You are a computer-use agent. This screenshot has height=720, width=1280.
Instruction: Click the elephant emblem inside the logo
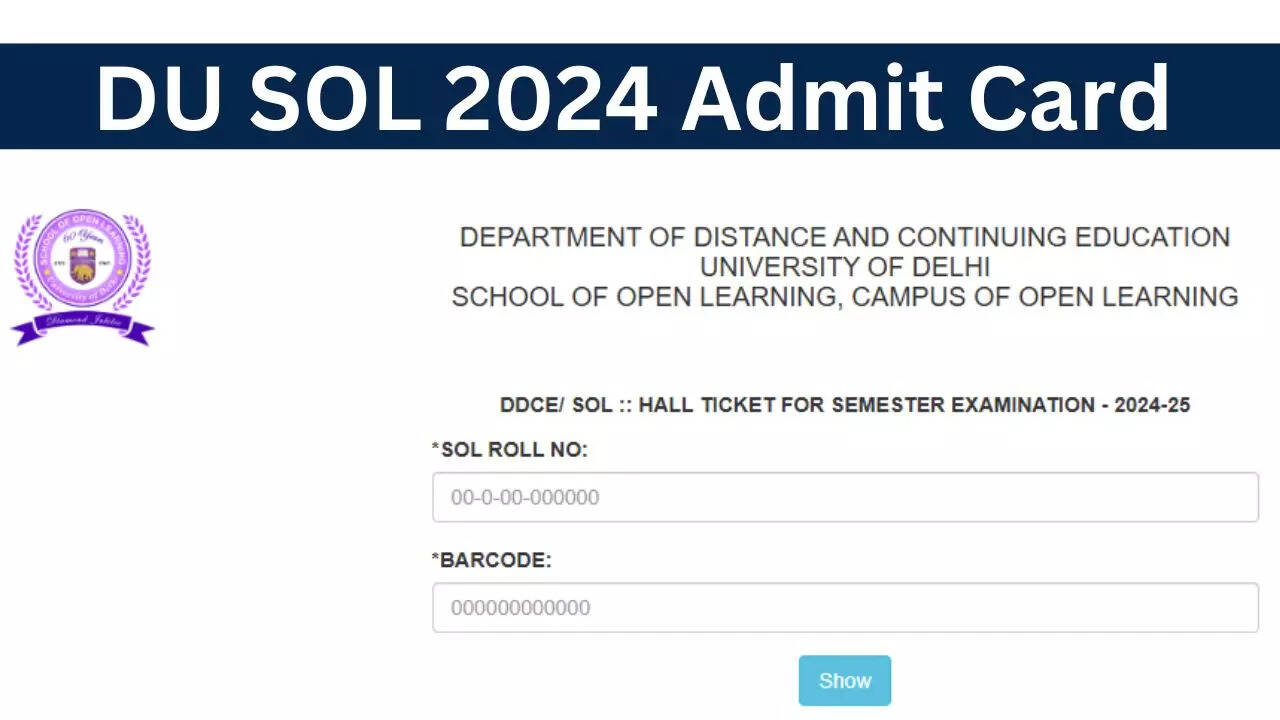tap(82, 268)
